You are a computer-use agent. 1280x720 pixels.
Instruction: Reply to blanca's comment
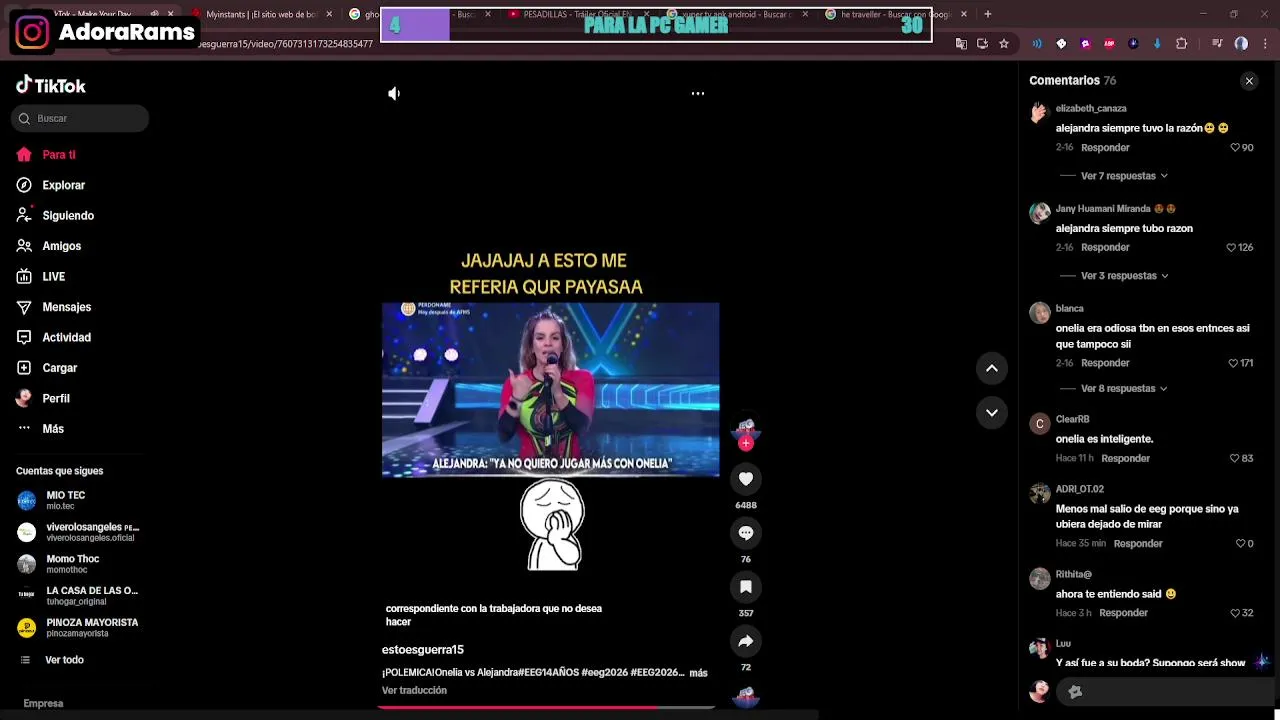pyautogui.click(x=1105, y=363)
